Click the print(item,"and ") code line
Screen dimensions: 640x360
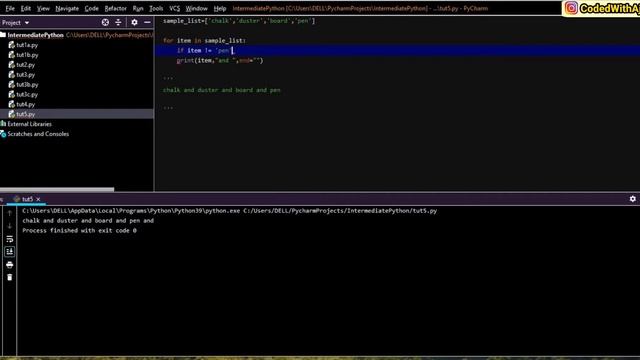point(220,60)
